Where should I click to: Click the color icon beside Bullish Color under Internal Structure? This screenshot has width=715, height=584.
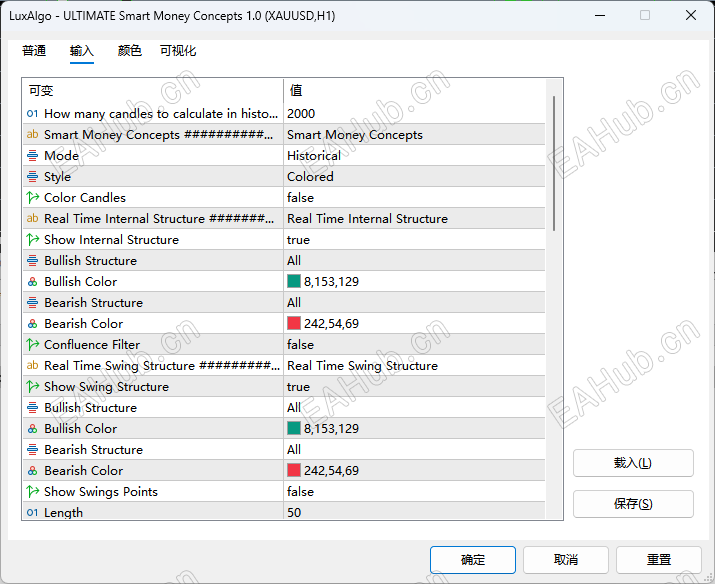click(x=32, y=282)
